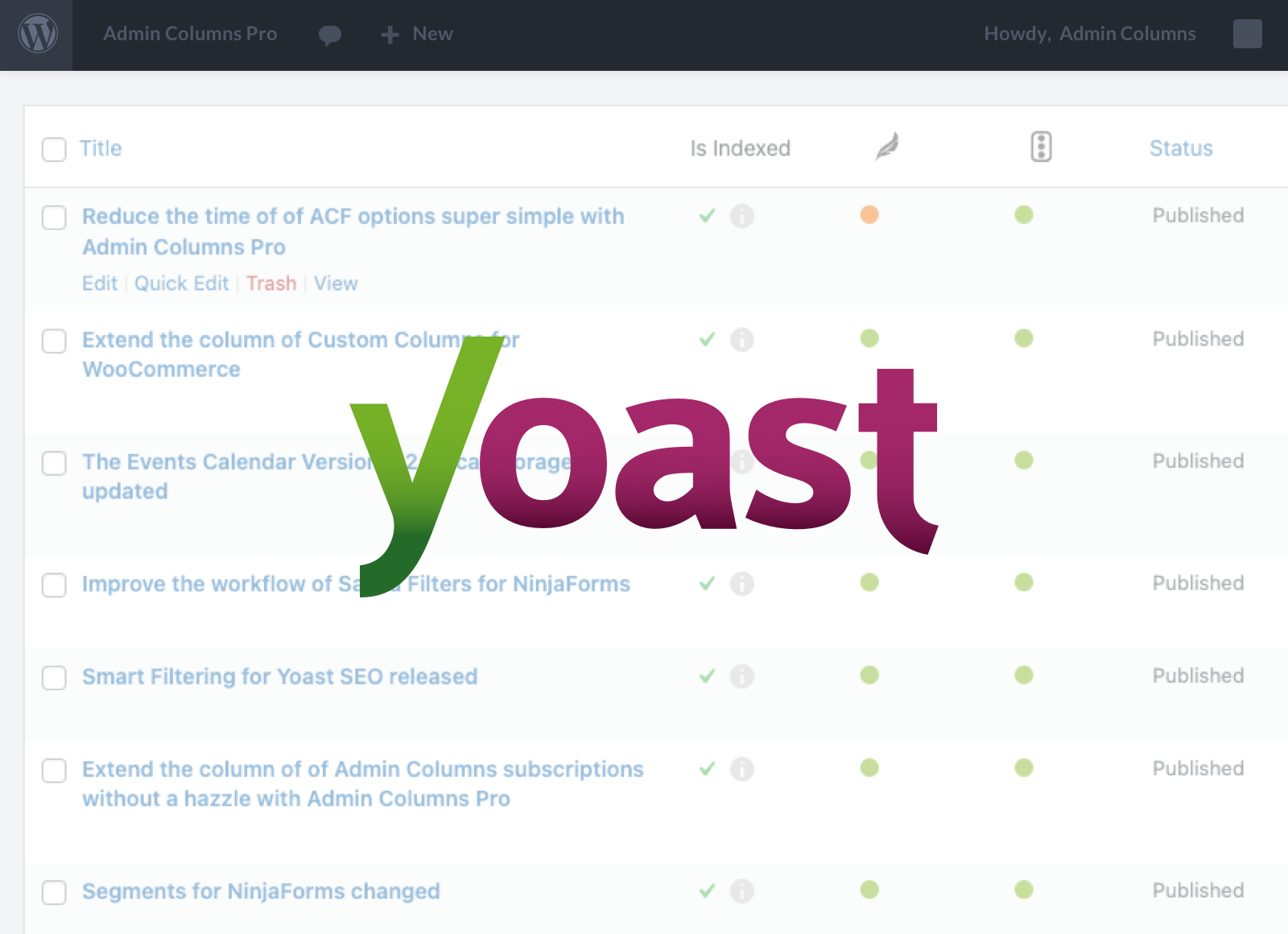Check the box for Smart Filtering post
This screenshot has height=934, width=1288.
click(x=54, y=677)
